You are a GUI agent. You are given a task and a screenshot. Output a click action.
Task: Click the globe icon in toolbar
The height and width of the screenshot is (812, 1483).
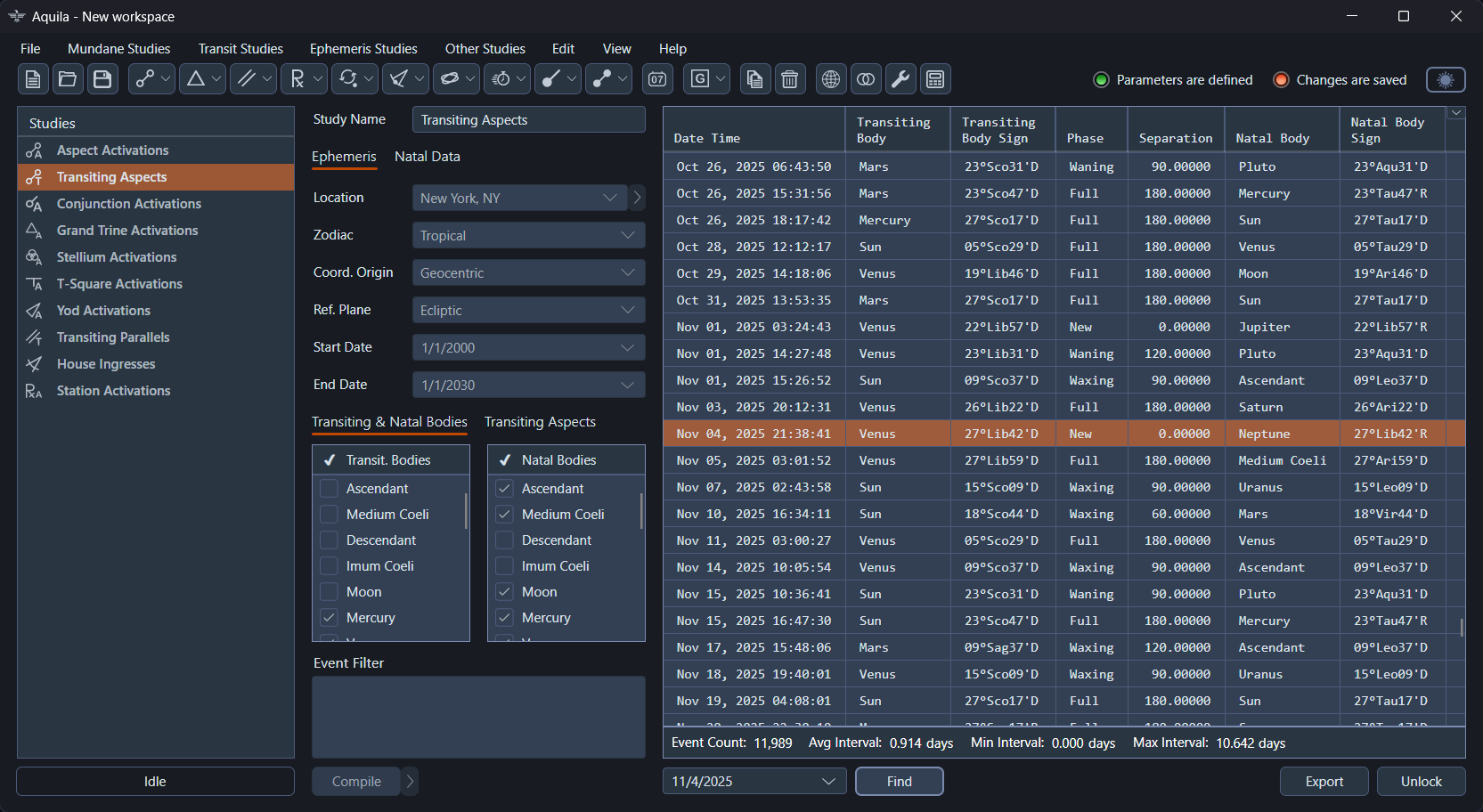830,79
